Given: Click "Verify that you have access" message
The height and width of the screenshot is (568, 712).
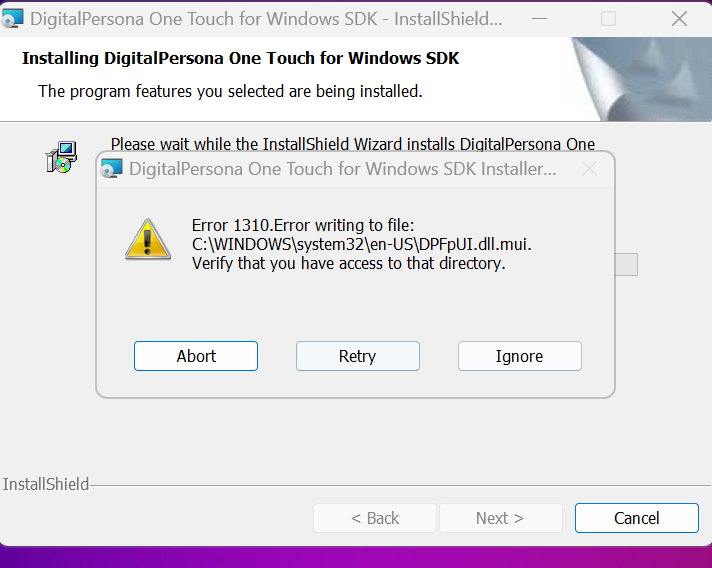Looking at the screenshot, I should (x=349, y=263).
